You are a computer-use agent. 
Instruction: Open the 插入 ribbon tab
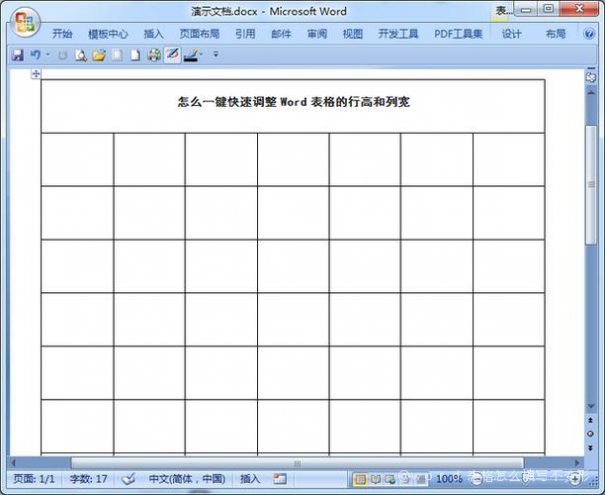pos(154,34)
